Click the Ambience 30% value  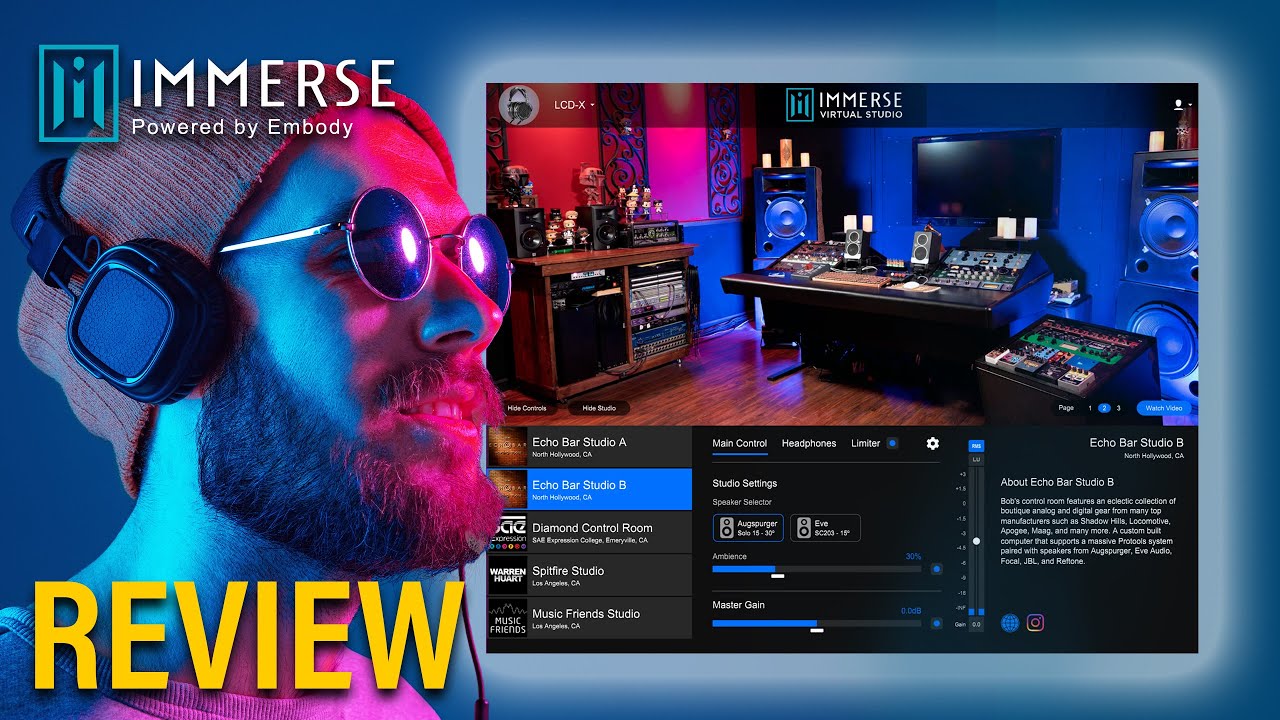913,556
